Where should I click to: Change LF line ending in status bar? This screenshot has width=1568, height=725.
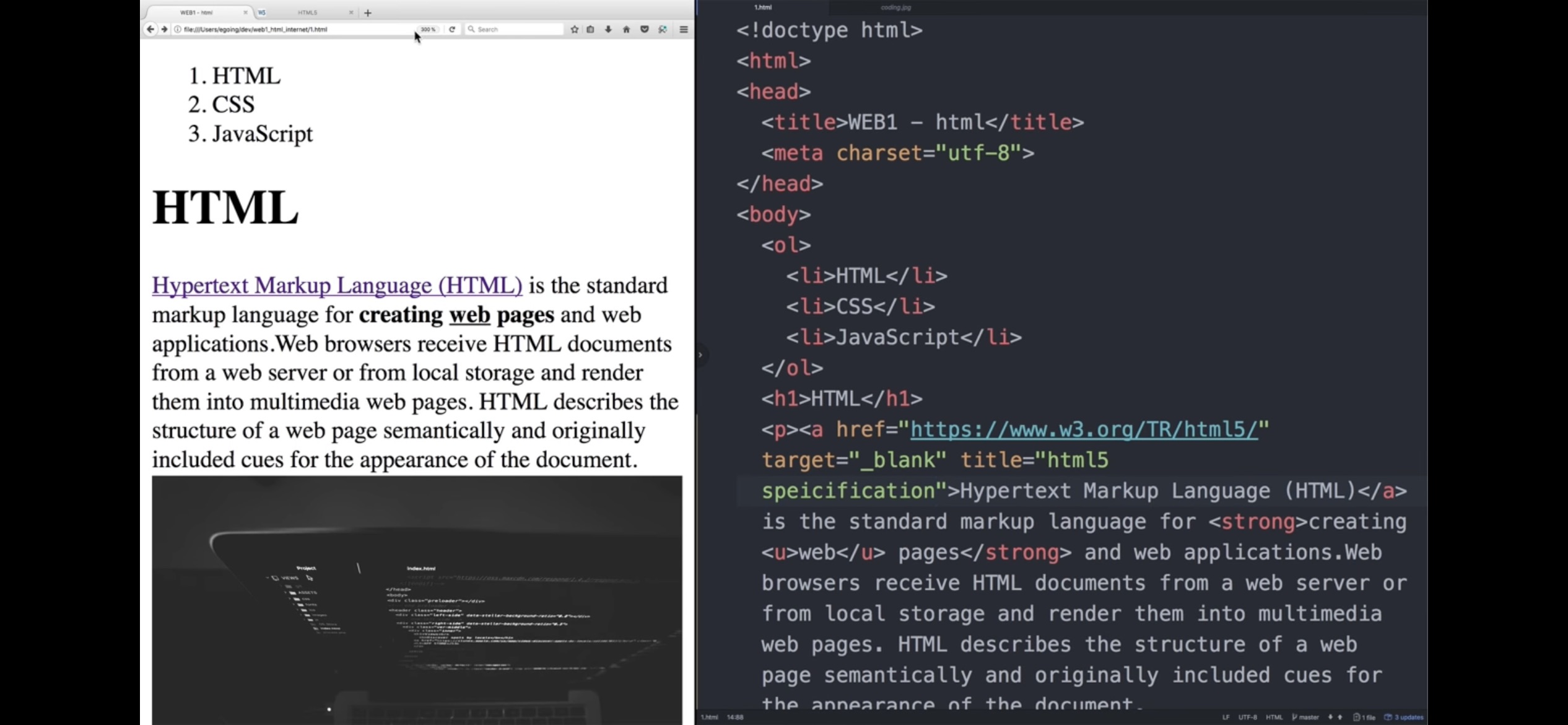point(1226,717)
